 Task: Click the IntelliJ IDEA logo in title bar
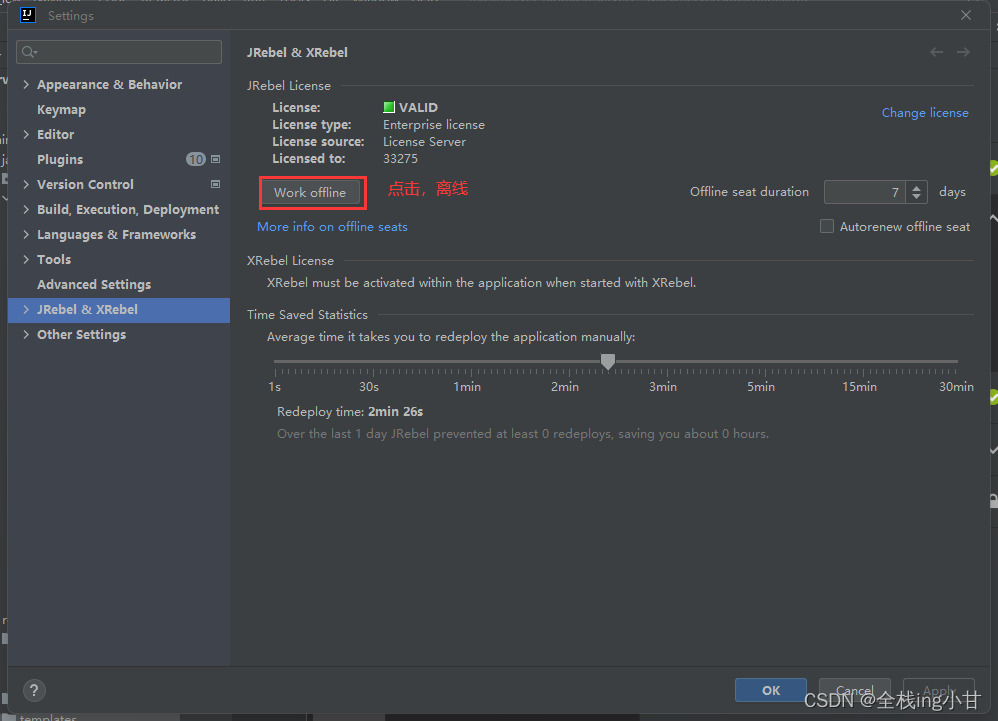pos(27,15)
